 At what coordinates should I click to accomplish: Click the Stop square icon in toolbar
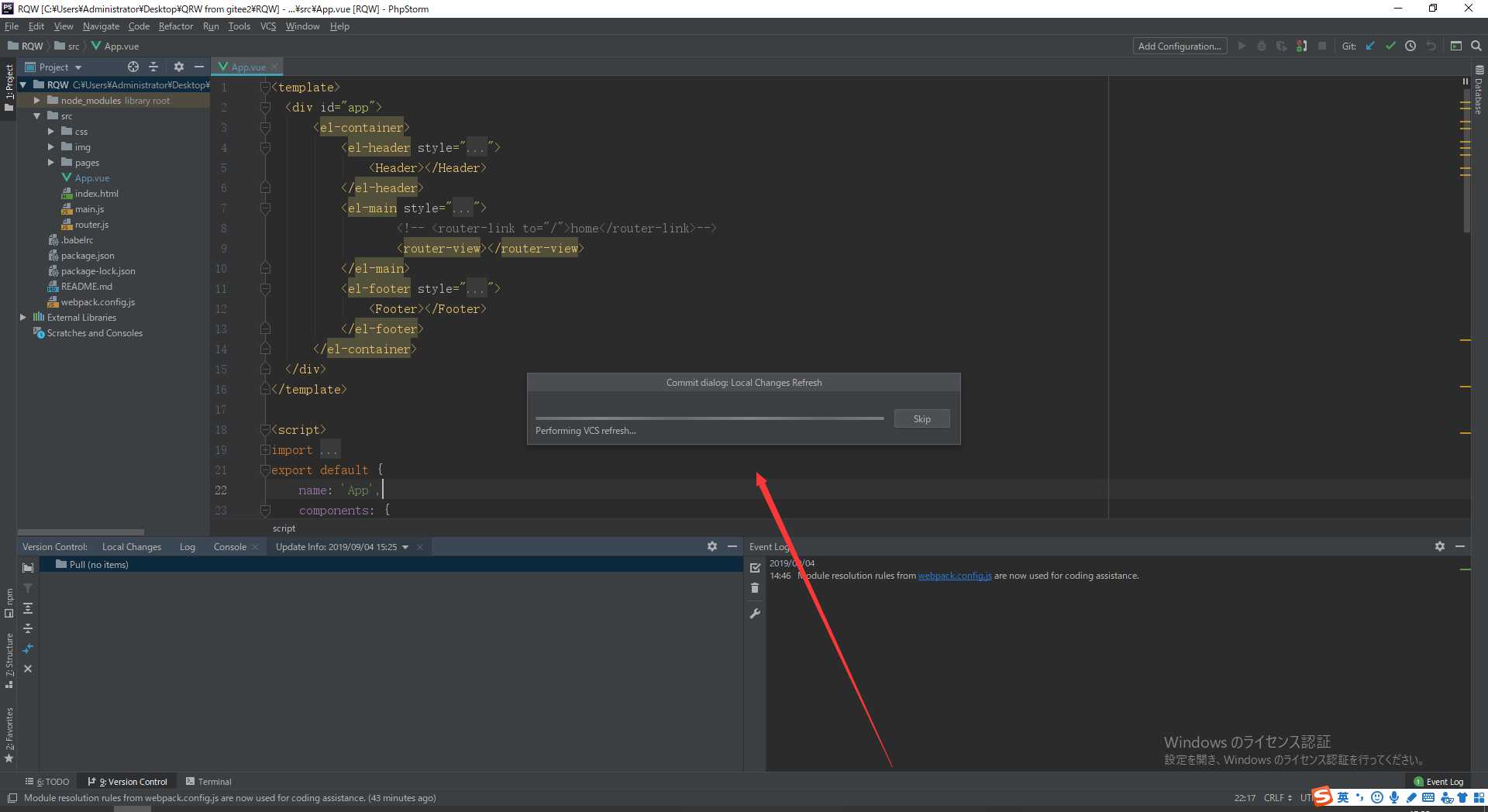(x=1322, y=46)
